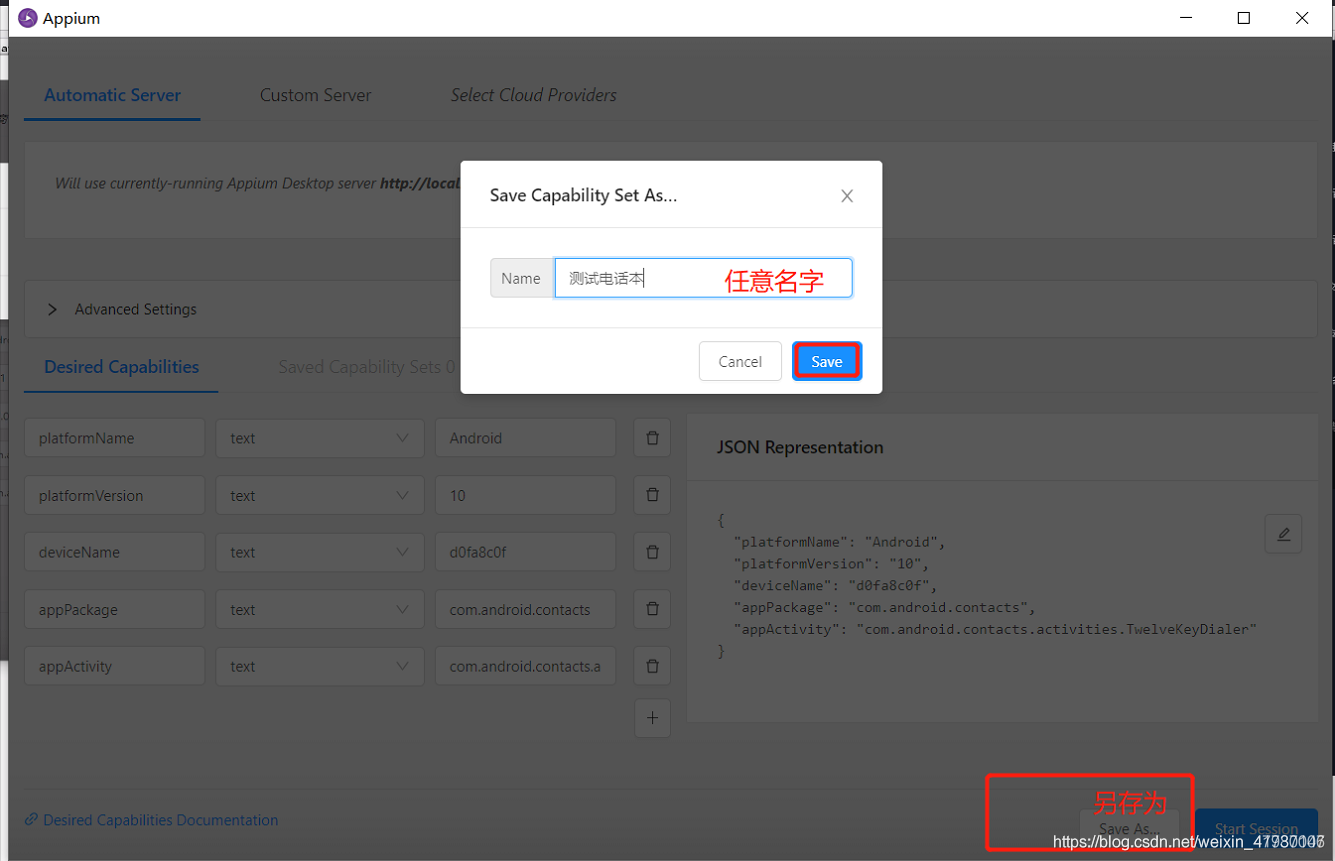Delete the deviceName capability row
Viewport: 1335px width, 861px height.
click(x=652, y=552)
